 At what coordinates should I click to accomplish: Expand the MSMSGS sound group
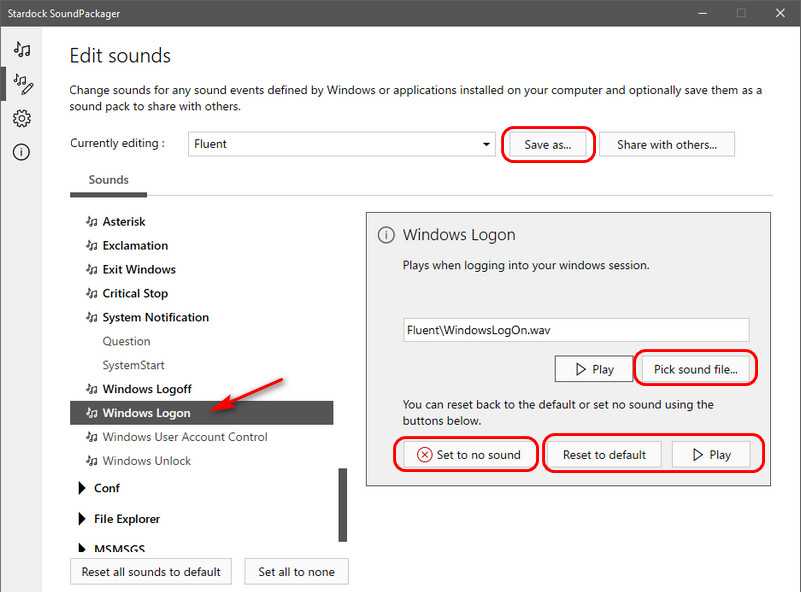click(82, 548)
